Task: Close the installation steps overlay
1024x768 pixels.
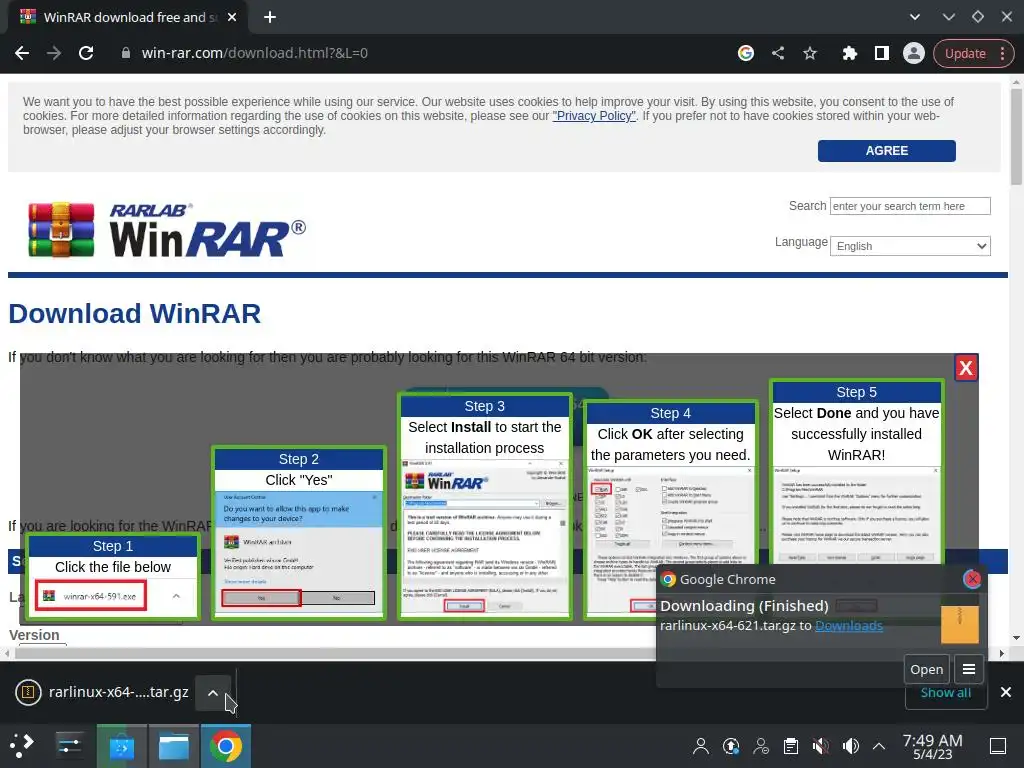Action: click(966, 368)
